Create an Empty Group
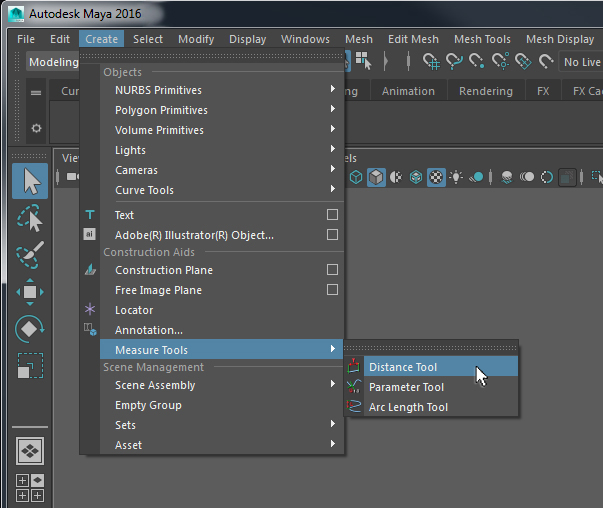This screenshot has height=508, width=603. (x=222, y=405)
